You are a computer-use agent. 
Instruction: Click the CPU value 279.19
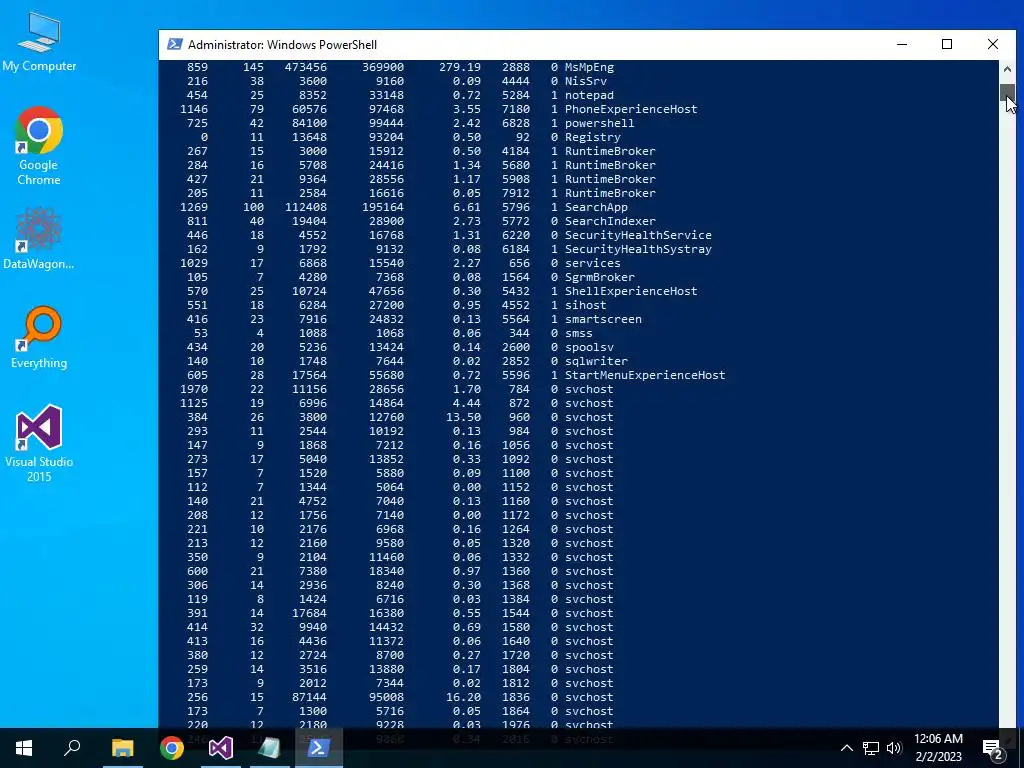tap(460, 67)
